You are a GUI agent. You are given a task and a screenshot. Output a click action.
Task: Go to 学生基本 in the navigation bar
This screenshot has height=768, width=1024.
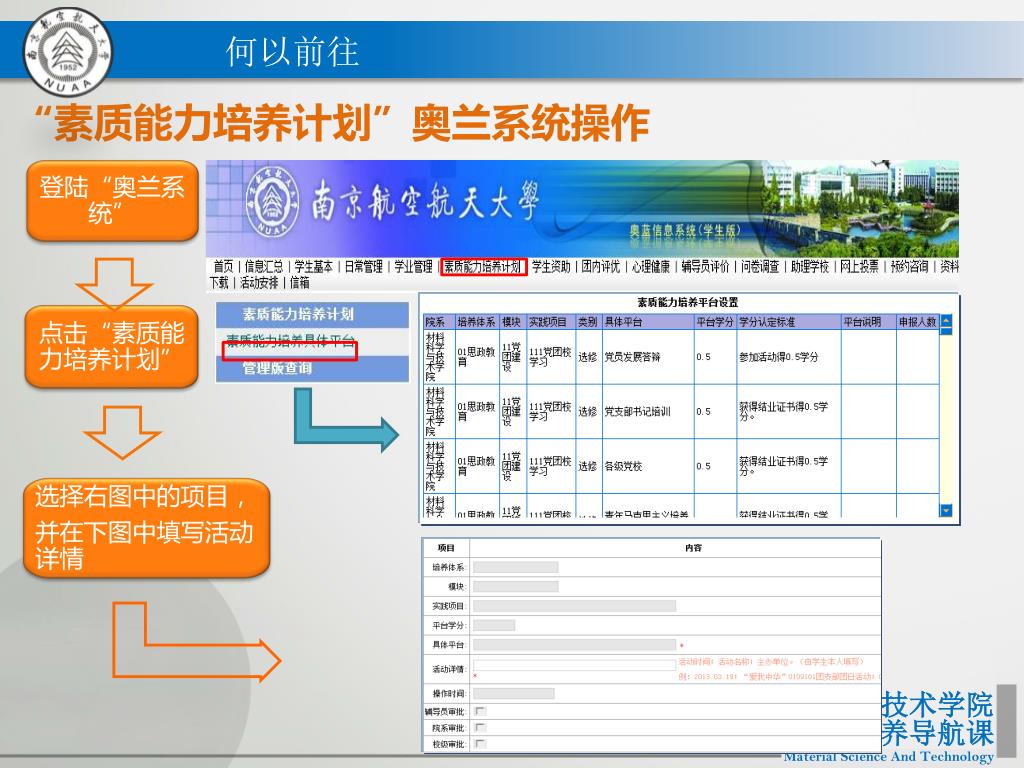click(x=313, y=266)
